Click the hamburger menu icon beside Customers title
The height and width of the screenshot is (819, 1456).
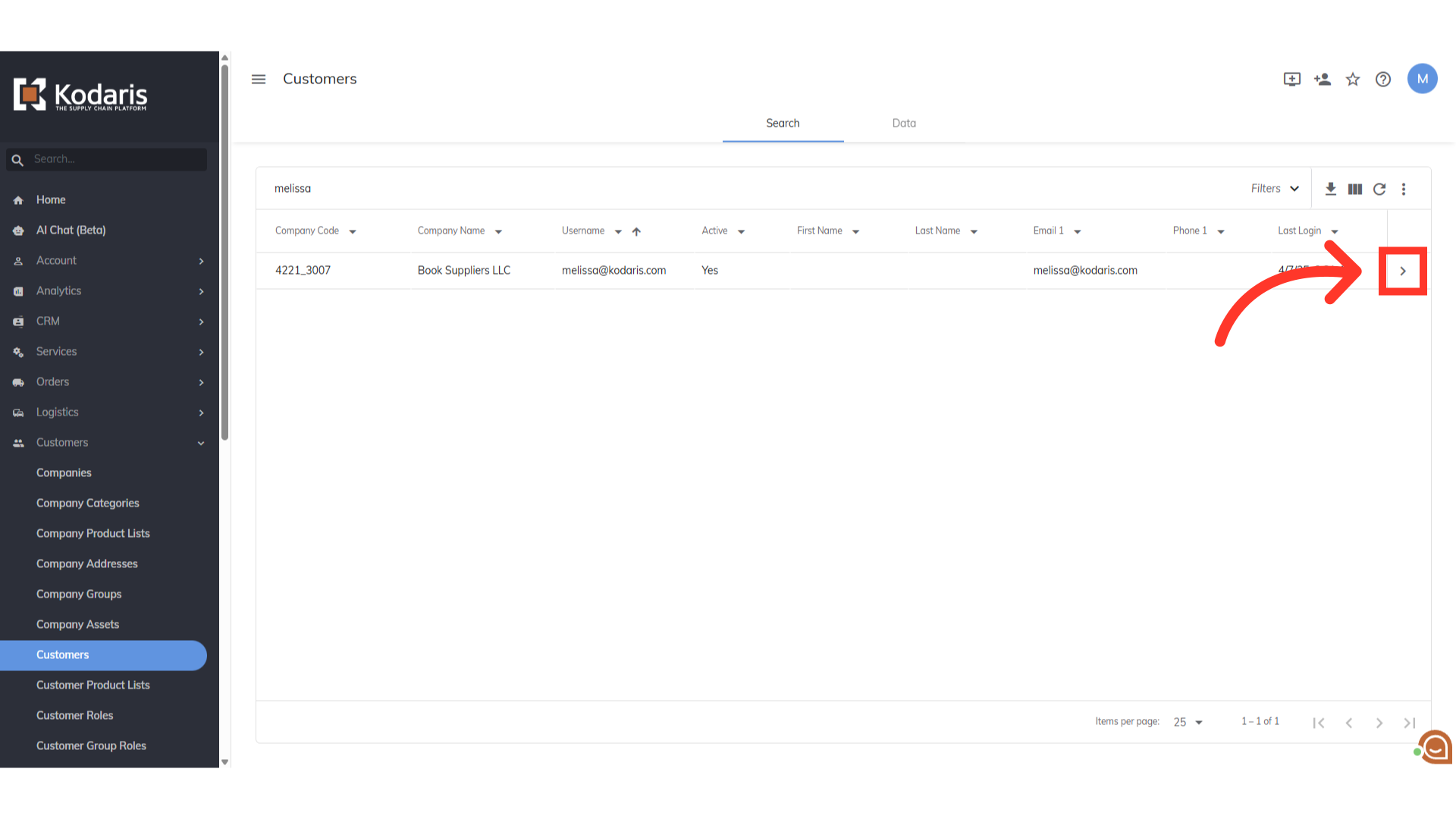[x=259, y=79]
